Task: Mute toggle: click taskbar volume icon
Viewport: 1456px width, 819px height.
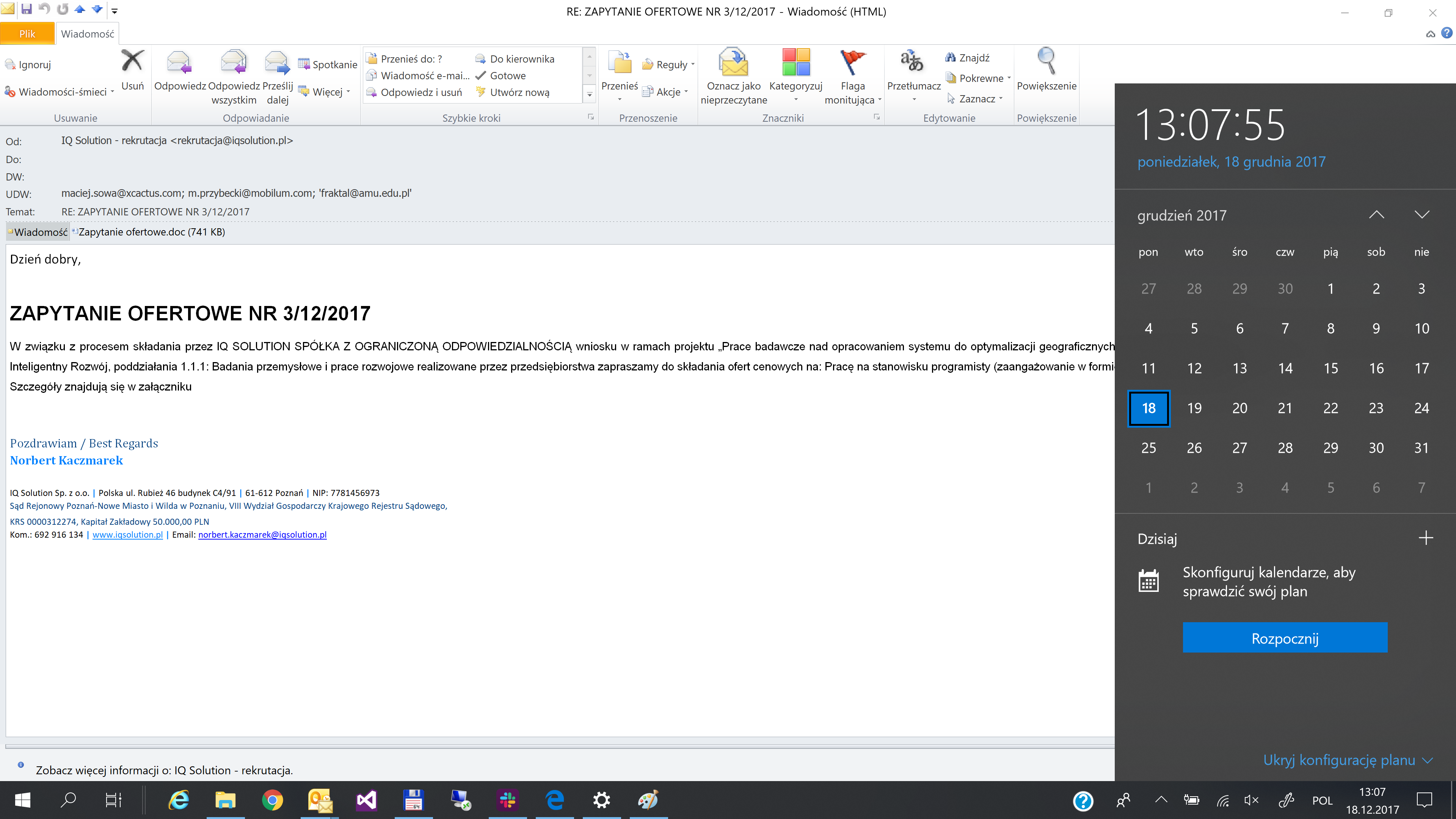Action: [x=1251, y=800]
